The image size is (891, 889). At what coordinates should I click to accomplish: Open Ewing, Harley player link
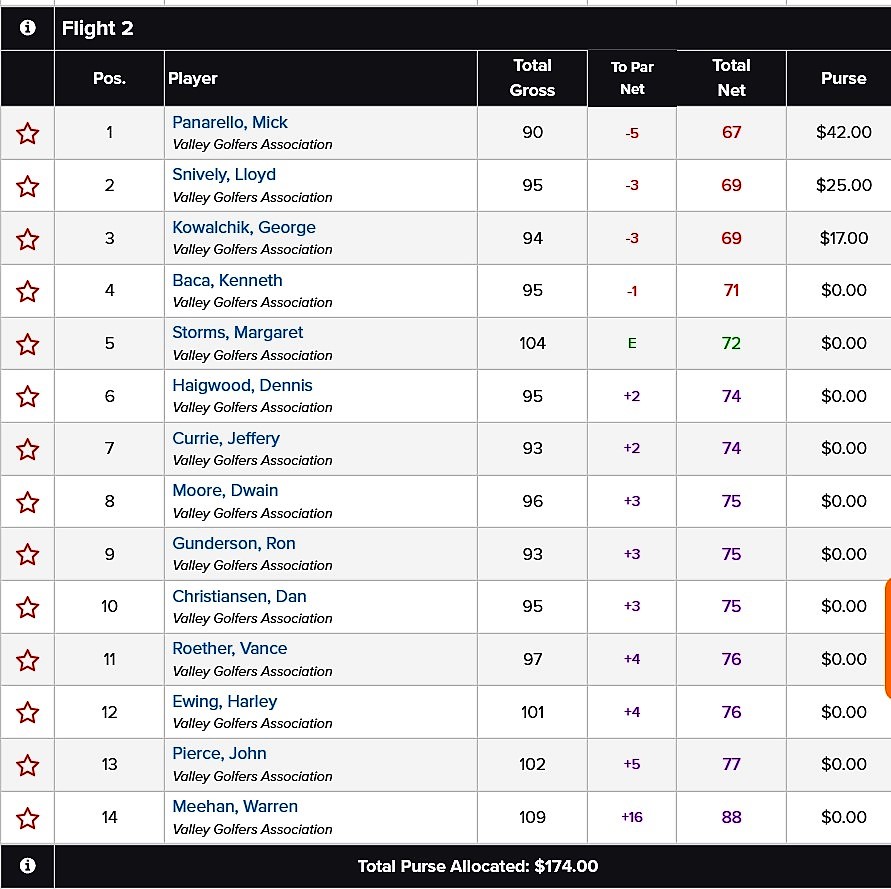[225, 701]
